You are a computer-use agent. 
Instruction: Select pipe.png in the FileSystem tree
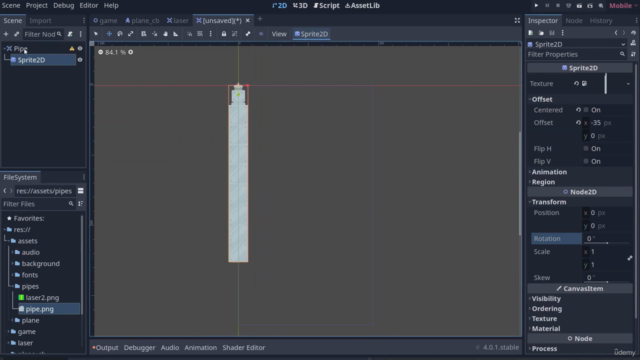coord(40,309)
